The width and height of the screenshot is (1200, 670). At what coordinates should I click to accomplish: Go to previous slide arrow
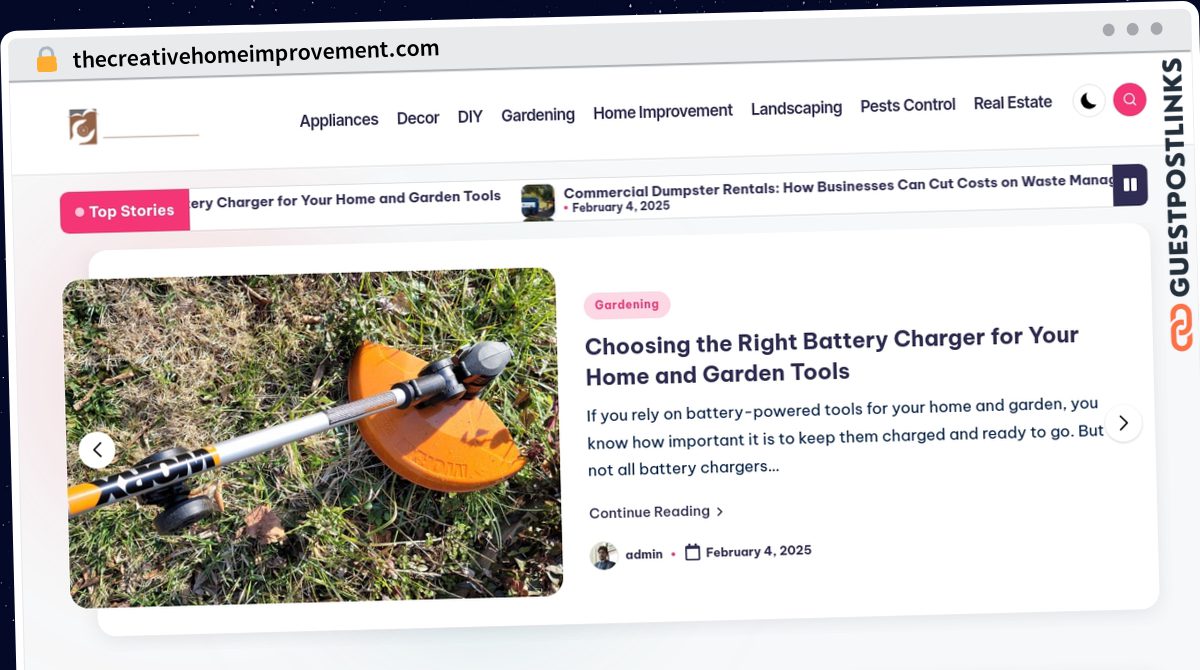tap(97, 450)
